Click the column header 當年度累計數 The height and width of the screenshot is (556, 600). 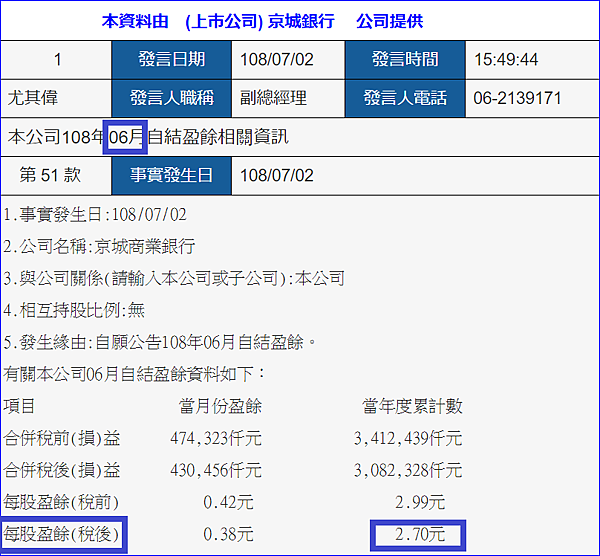(412, 406)
